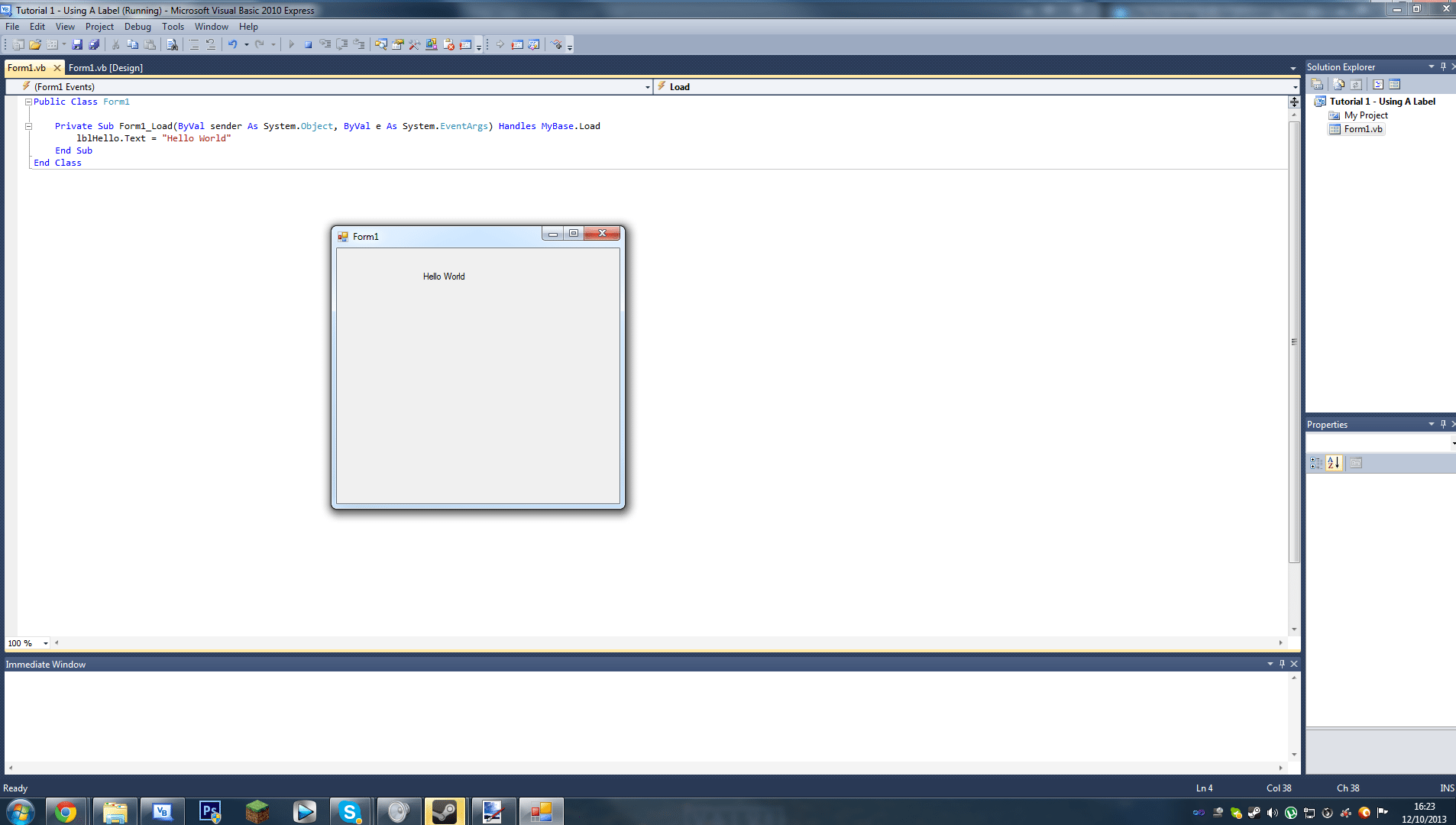Collapse the Public Class Form1 code block
This screenshot has width=1456, height=825.
click(x=28, y=102)
